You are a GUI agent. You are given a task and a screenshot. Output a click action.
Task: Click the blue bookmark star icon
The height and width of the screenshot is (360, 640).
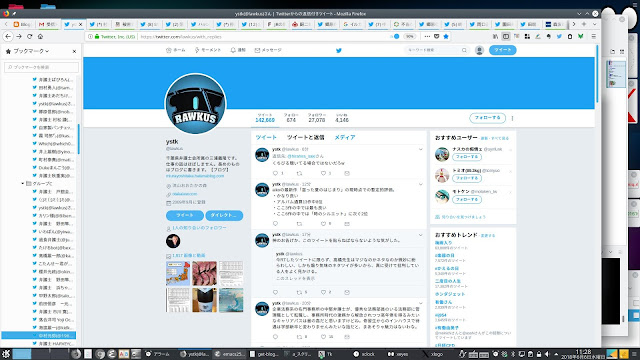click(446, 36)
